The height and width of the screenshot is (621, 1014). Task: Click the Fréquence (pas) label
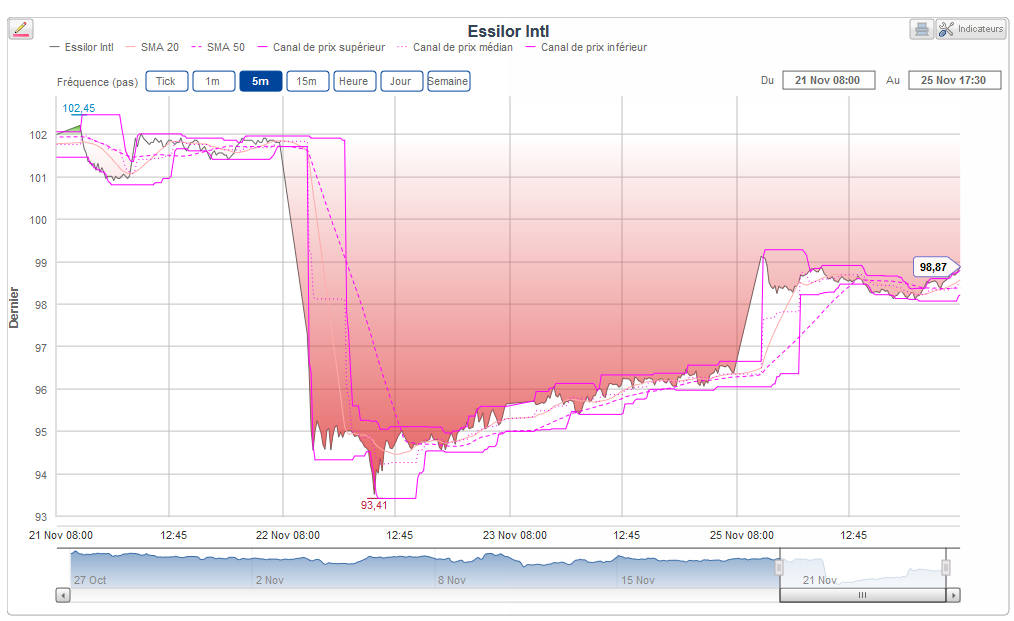click(98, 82)
